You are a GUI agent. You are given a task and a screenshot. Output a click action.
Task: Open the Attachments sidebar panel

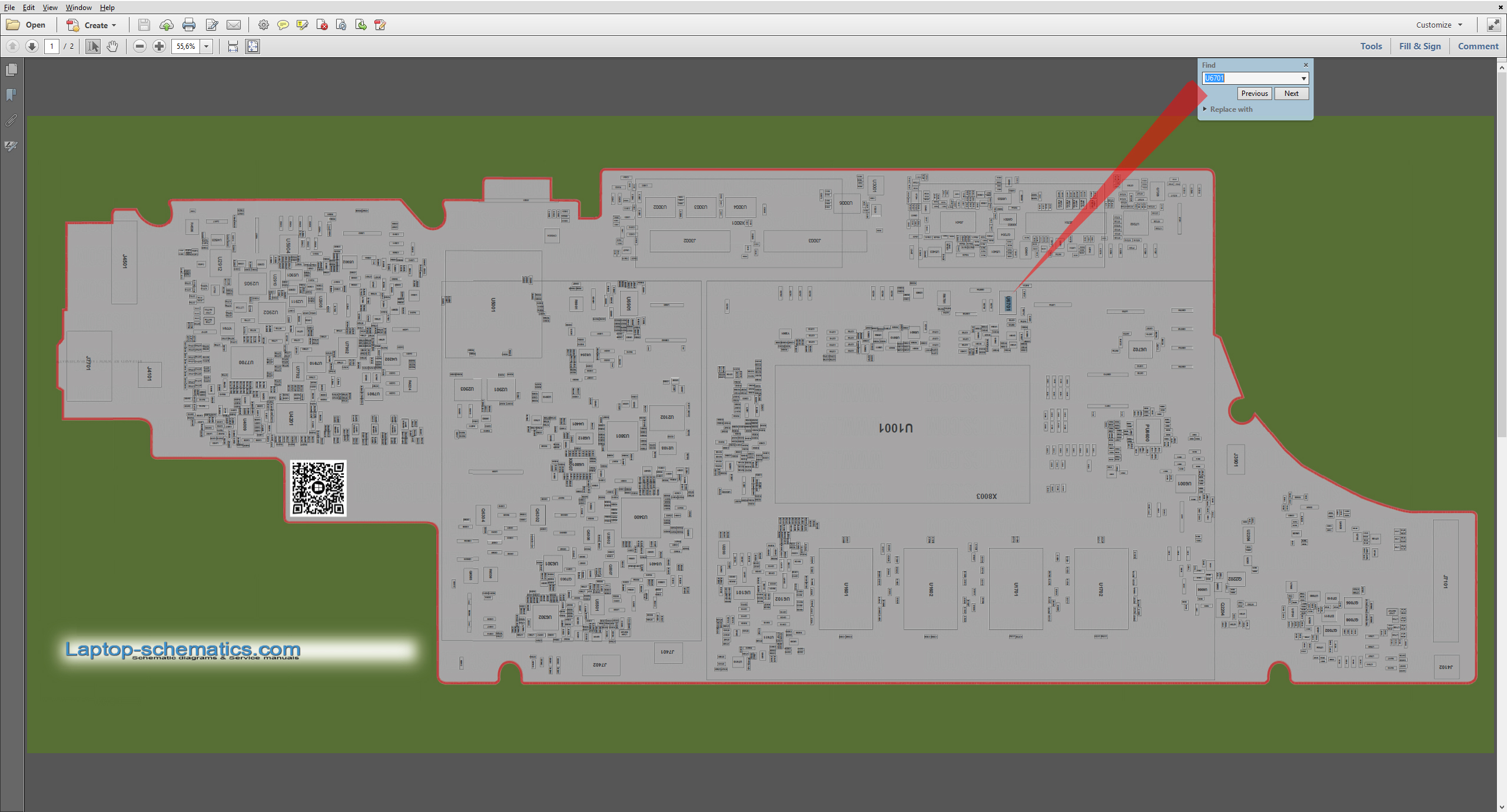tap(11, 121)
